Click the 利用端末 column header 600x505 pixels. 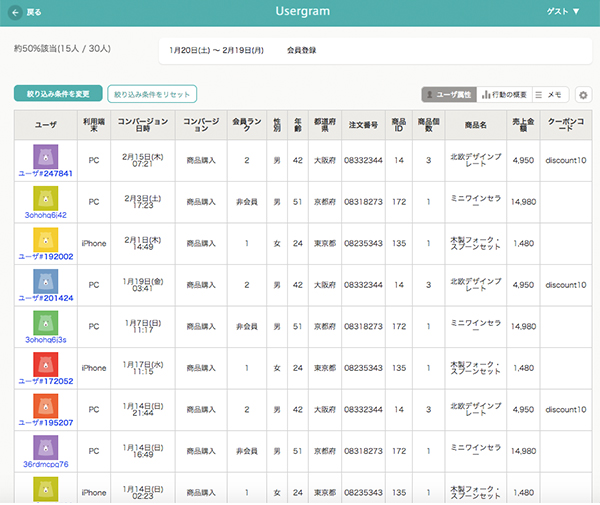94,125
